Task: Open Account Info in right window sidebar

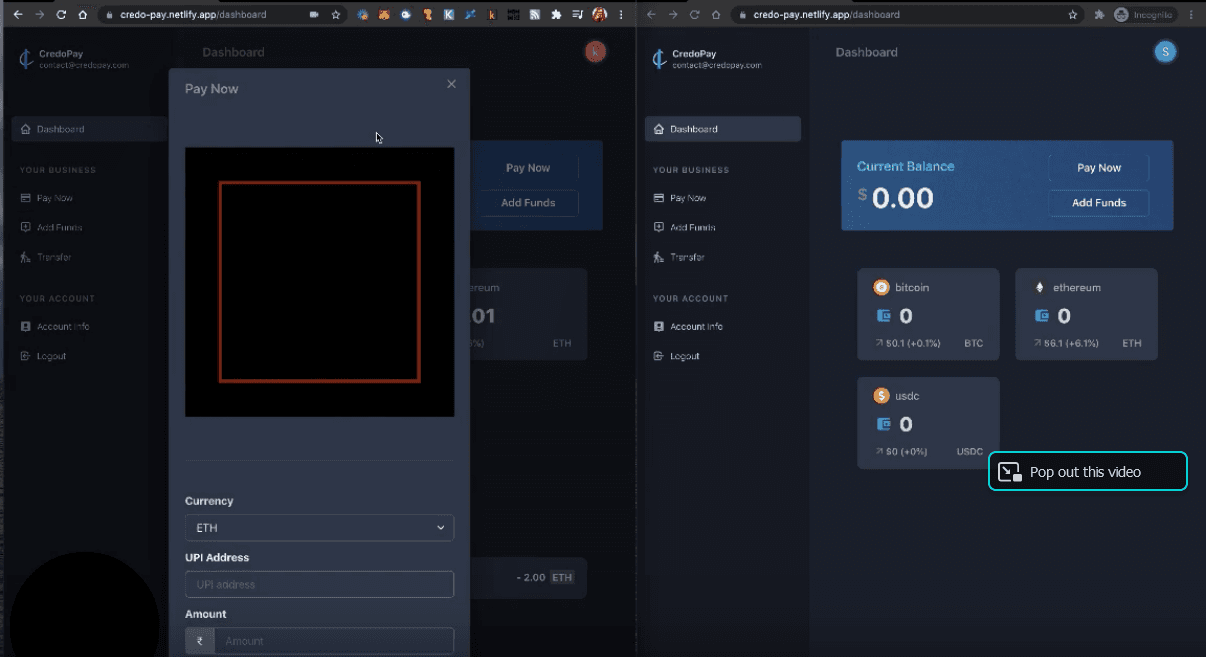Action: (688, 326)
